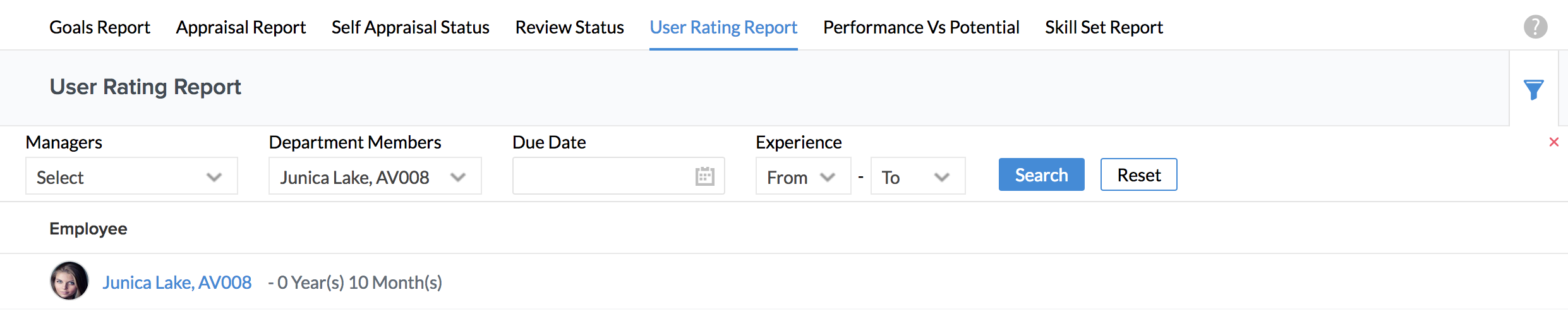Screen dimensions: 1568x316
Task: Click the Reset button
Action: pyautogui.click(x=1138, y=175)
